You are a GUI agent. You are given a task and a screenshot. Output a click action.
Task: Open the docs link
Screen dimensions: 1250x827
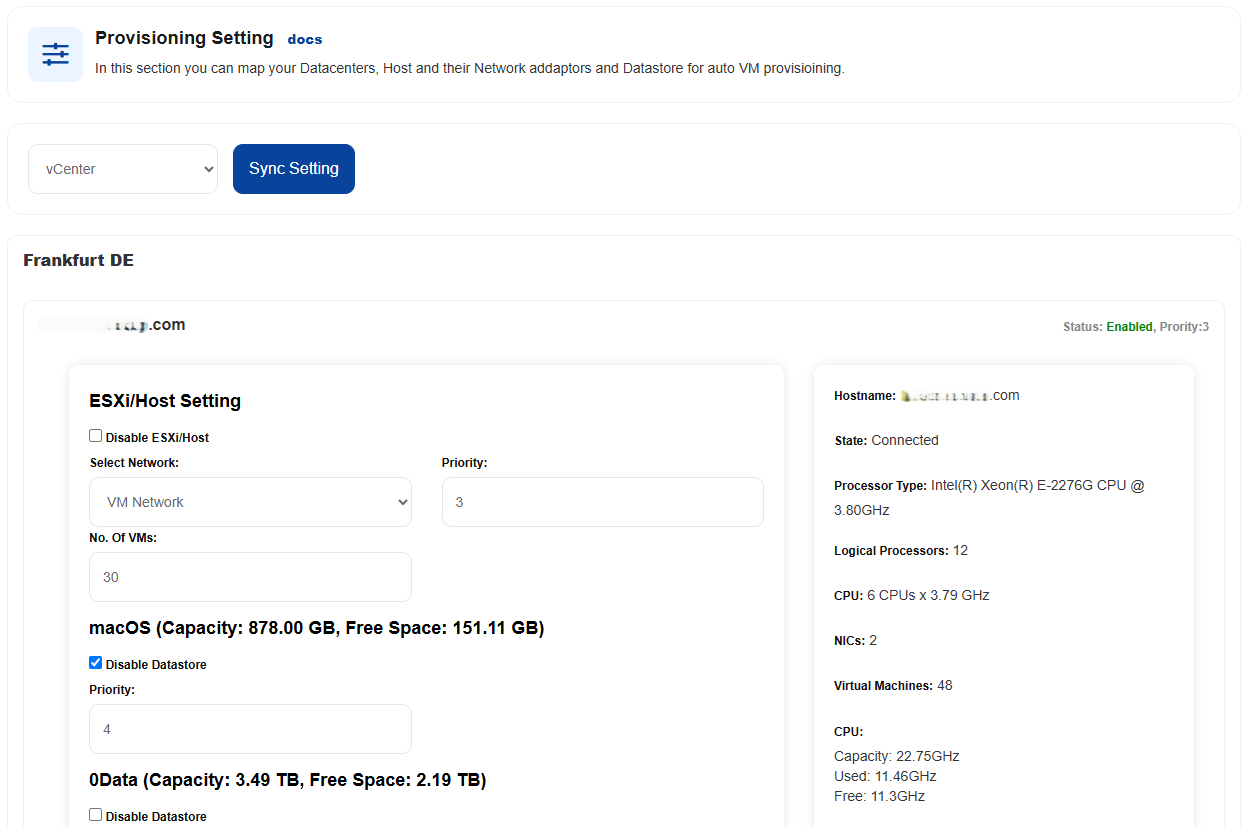coord(305,40)
